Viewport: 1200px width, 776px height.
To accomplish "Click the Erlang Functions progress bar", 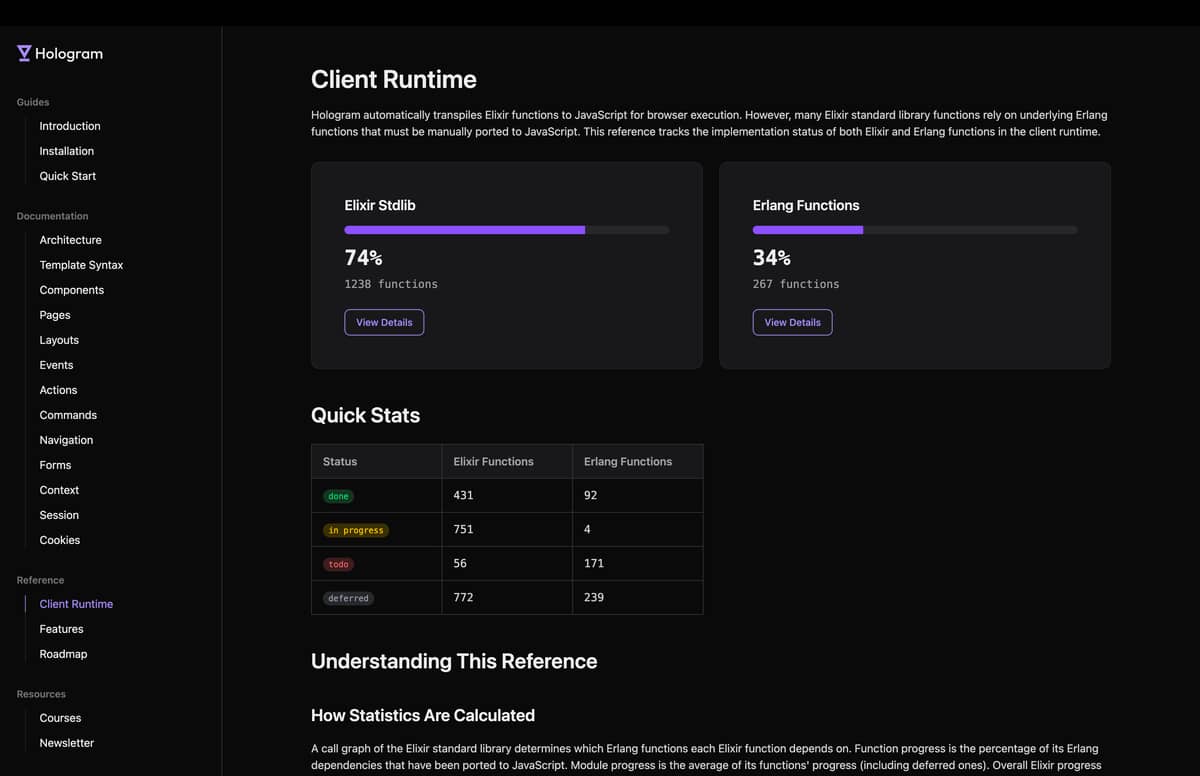I will pyautogui.click(x=915, y=230).
